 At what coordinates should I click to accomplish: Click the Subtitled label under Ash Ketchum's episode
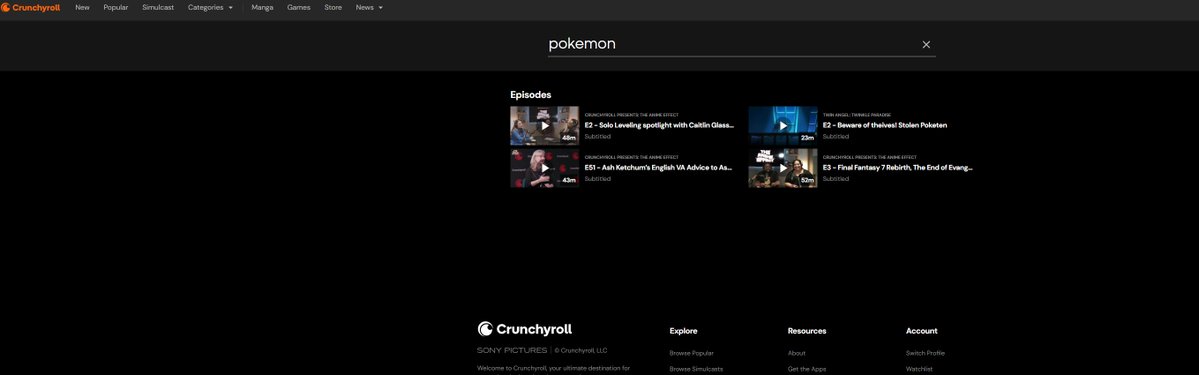click(598, 179)
